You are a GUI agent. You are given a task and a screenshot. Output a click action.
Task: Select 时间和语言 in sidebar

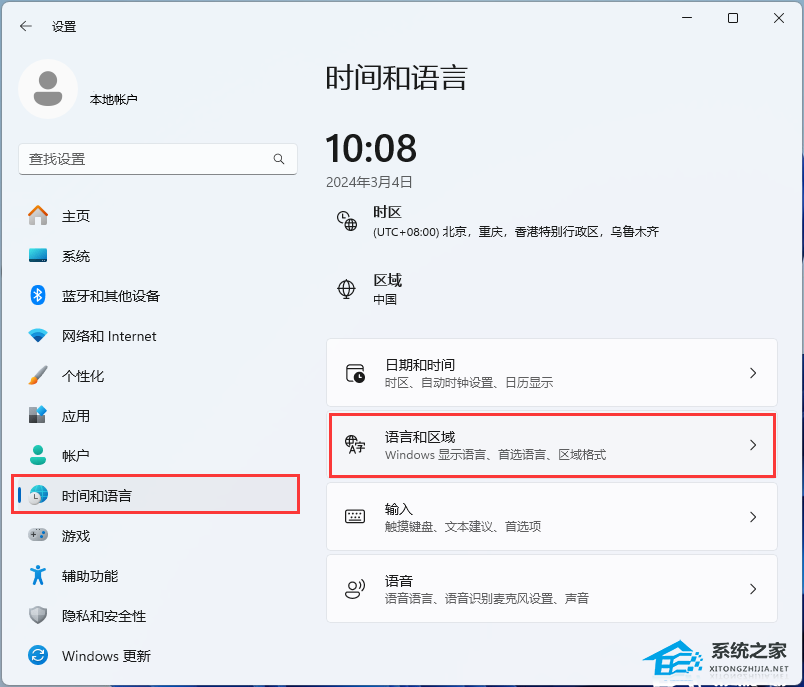coord(155,495)
